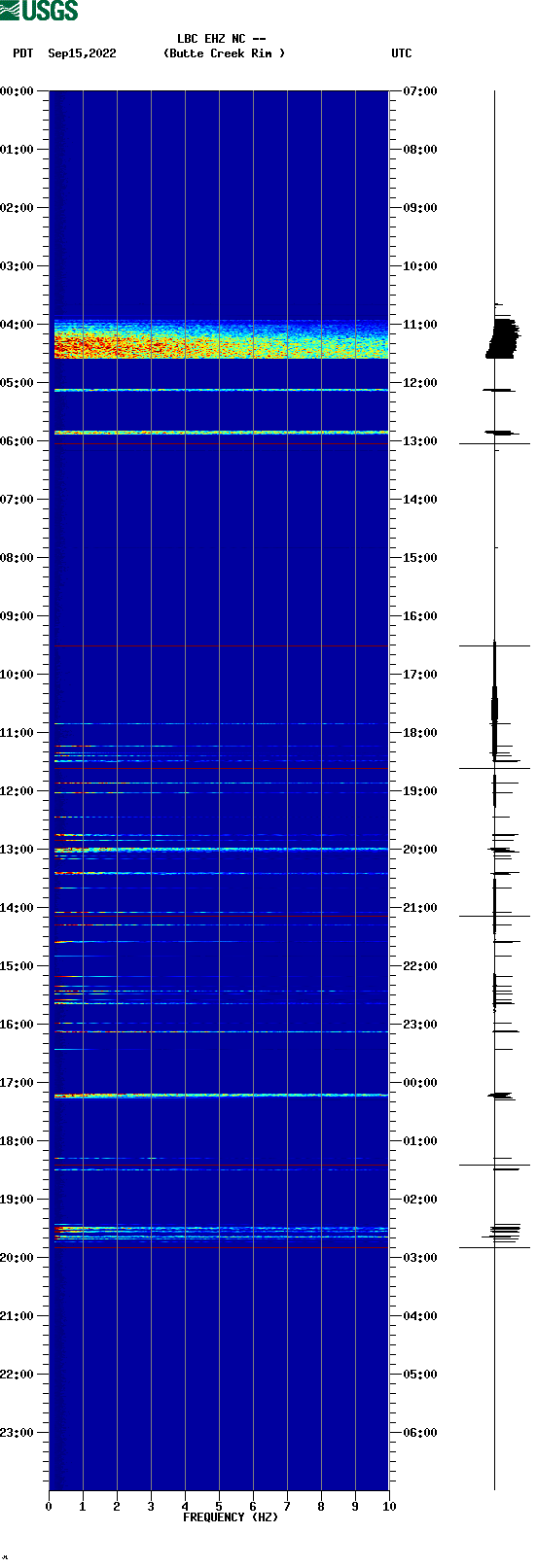Image resolution: width=537 pixels, height=1568 pixels.
Task: Click the 13:00 PDT time label
Action: [x=18, y=850]
